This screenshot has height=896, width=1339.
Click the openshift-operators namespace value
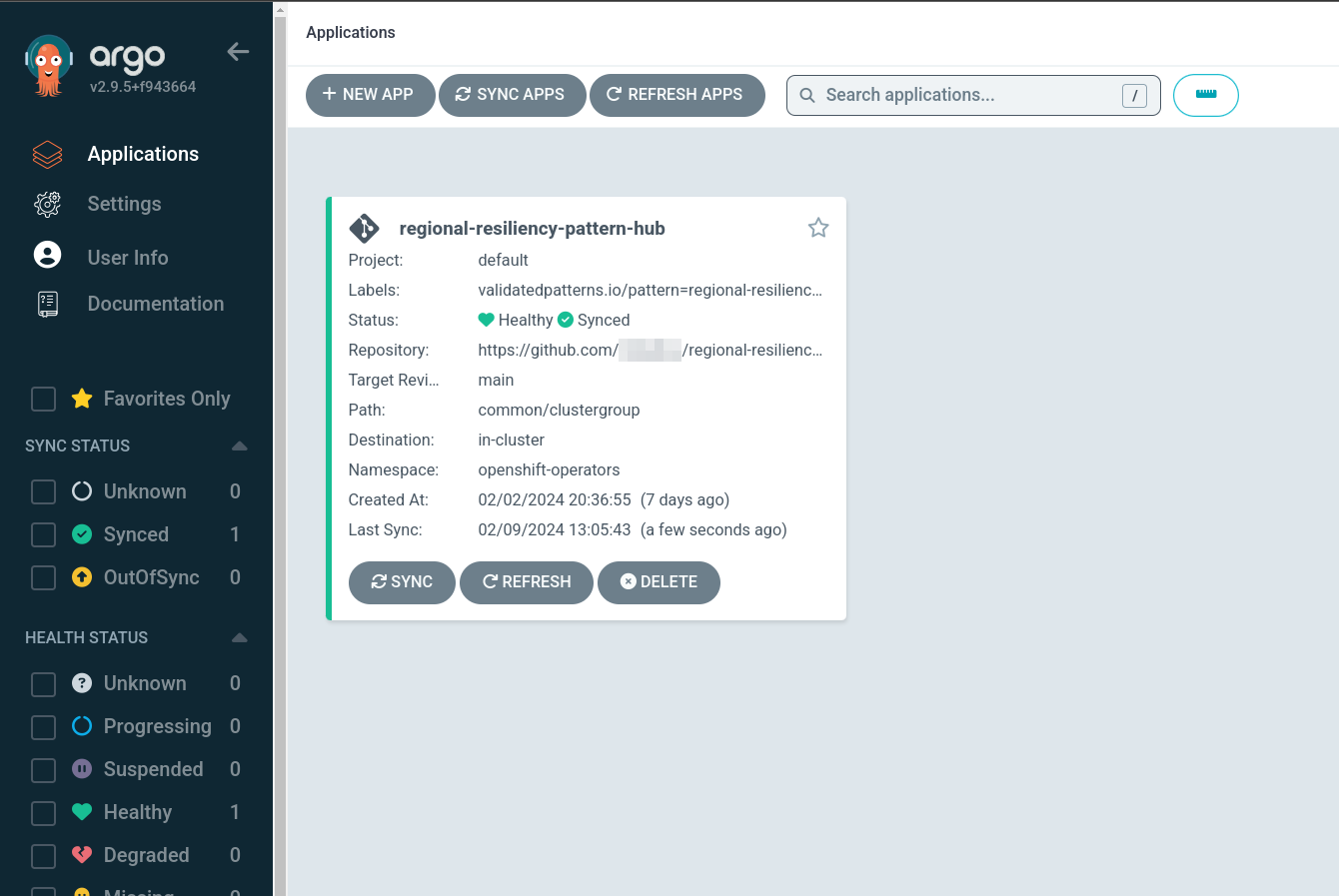click(x=549, y=470)
